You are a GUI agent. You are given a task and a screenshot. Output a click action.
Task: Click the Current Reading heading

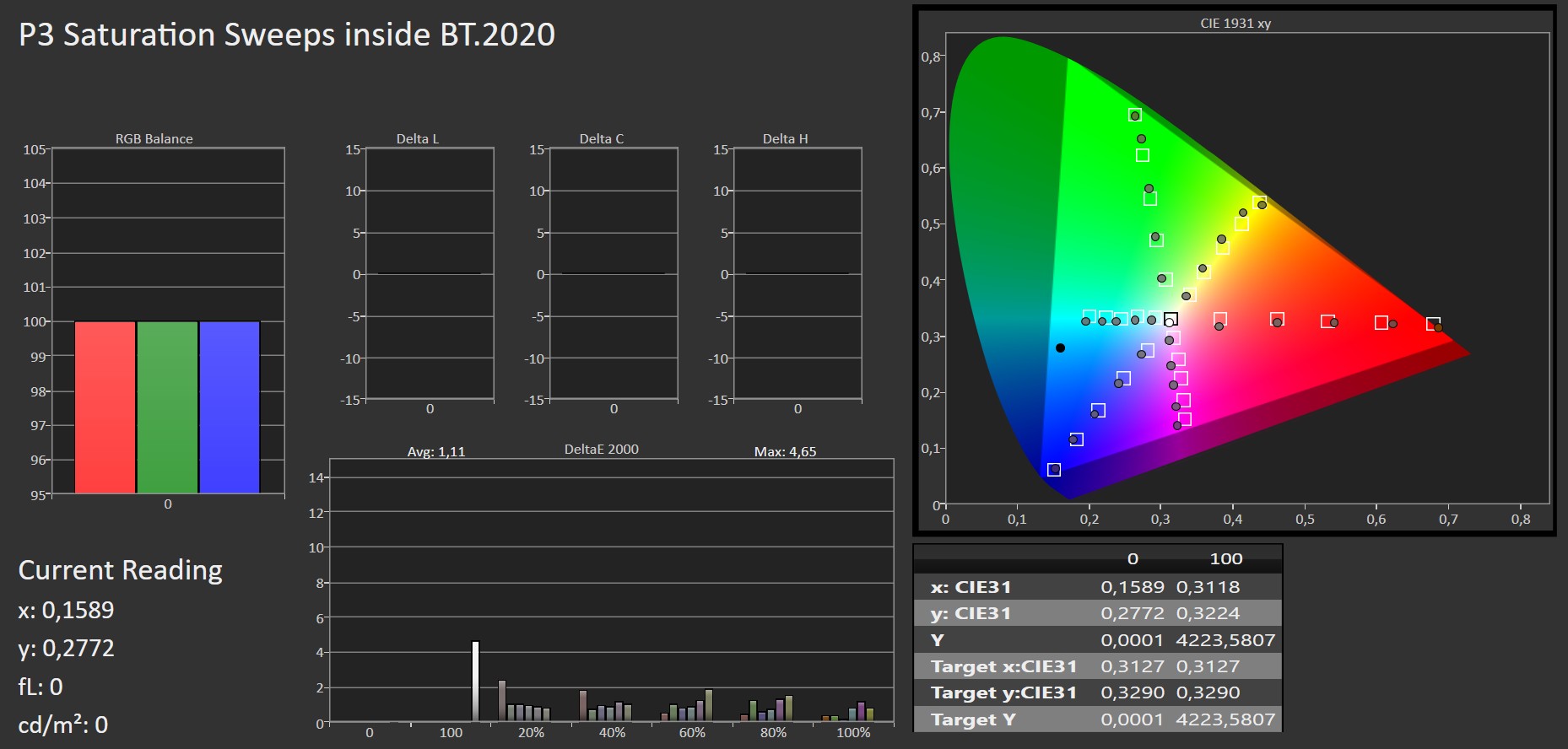point(121,571)
